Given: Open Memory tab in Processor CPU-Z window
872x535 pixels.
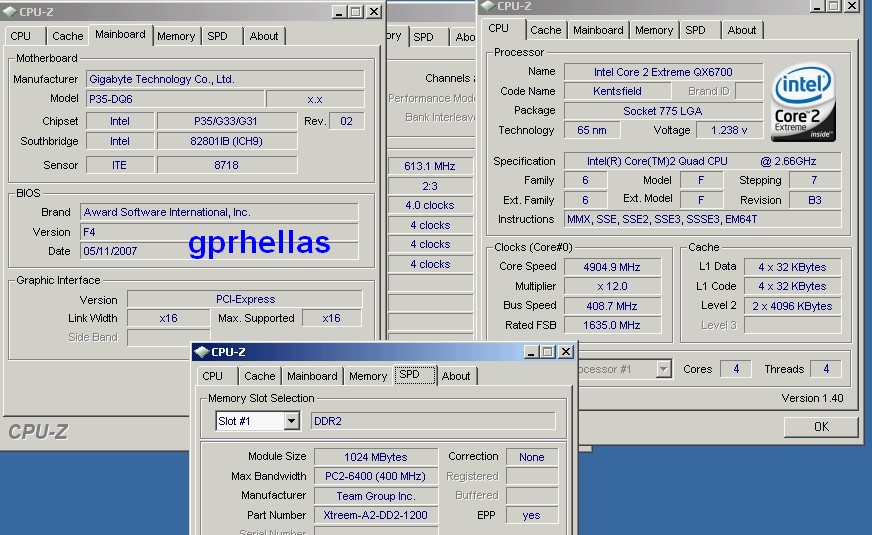Looking at the screenshot, I should click(654, 30).
